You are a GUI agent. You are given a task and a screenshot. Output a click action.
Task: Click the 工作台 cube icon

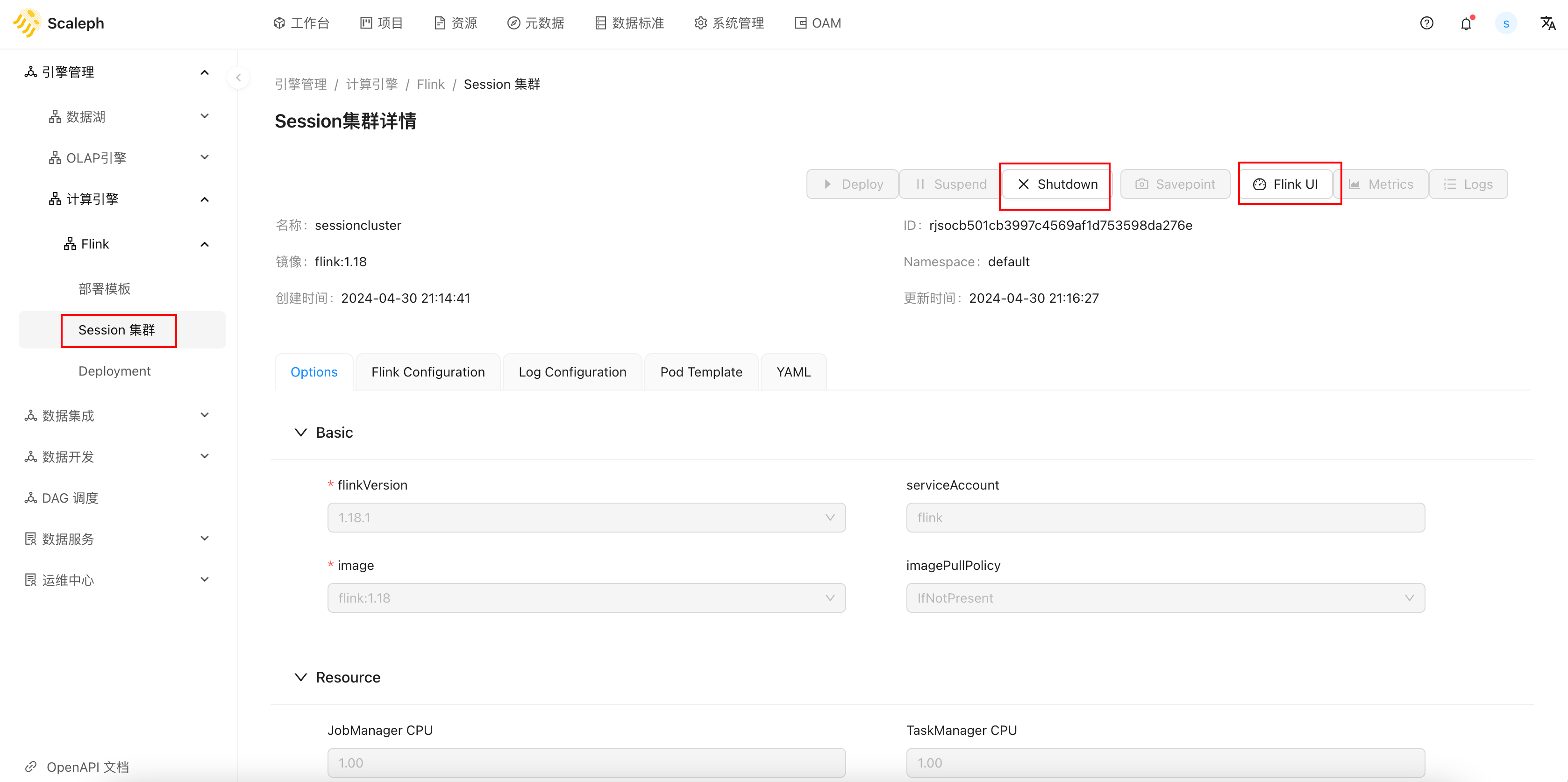click(279, 23)
